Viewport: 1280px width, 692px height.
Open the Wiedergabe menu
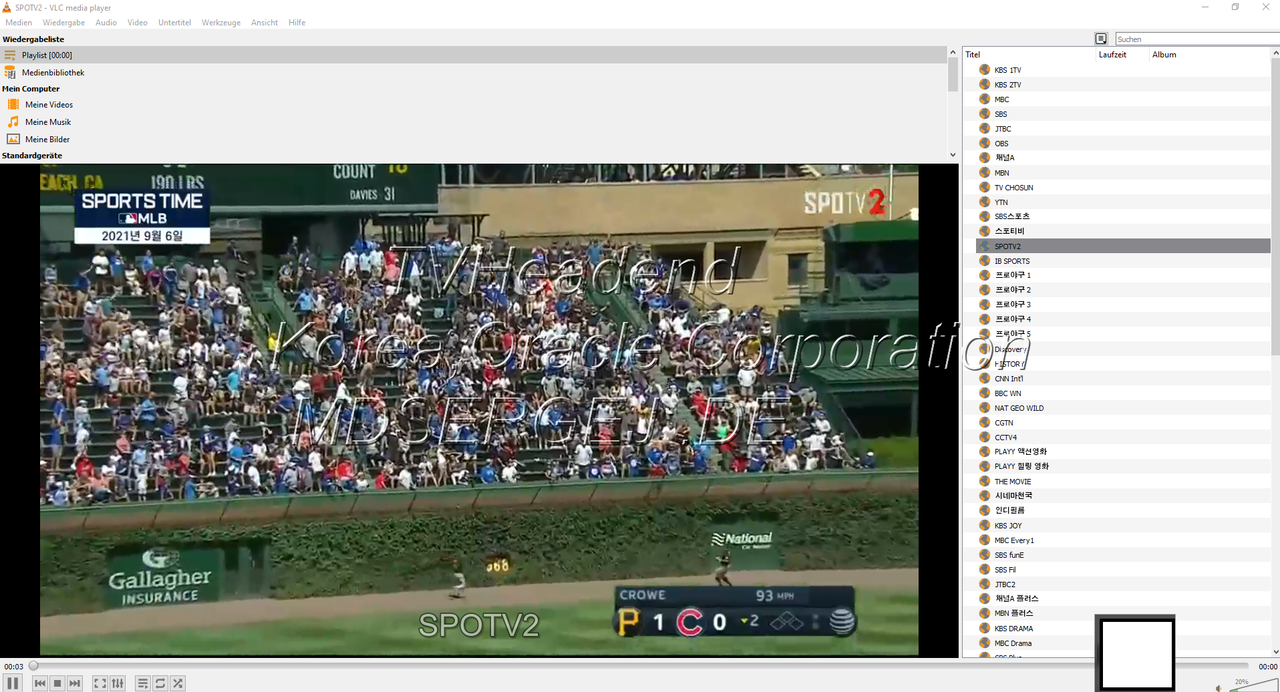tap(64, 22)
